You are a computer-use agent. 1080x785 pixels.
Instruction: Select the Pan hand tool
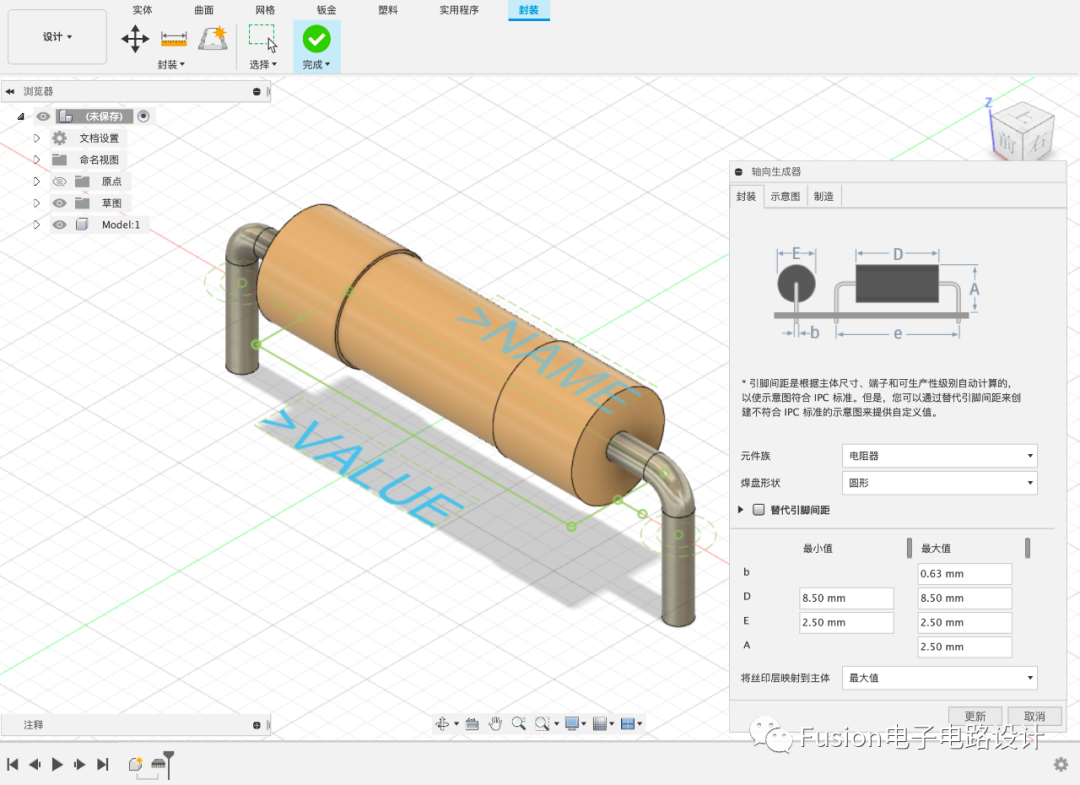pyautogui.click(x=495, y=723)
